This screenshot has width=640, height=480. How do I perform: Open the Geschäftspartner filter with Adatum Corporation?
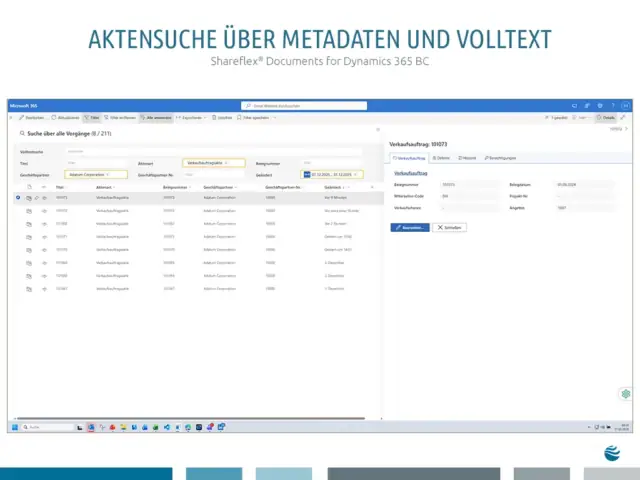tap(96, 175)
